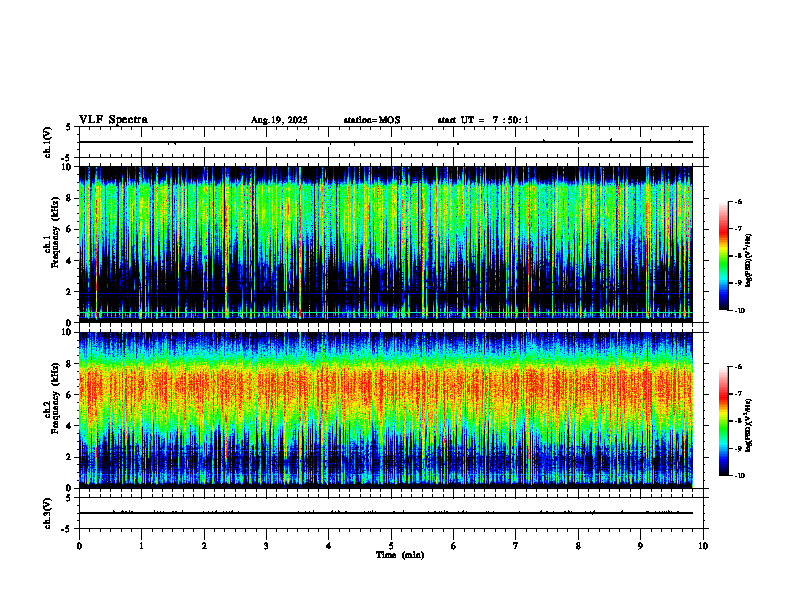Click the "VLF Spectra" title text
Viewport: 792px width, 612px height.
(113, 120)
